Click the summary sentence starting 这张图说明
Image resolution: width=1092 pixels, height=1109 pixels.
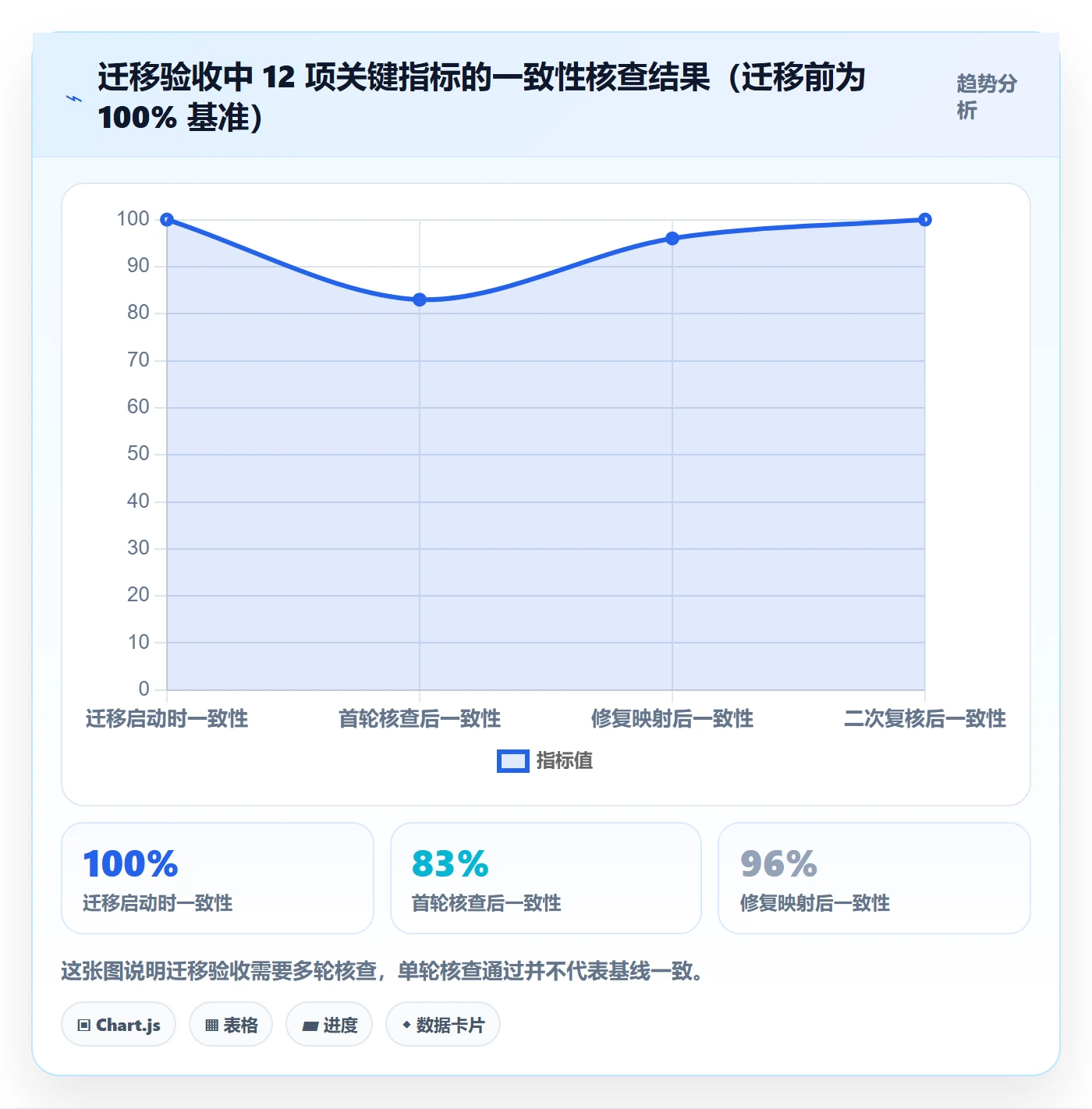point(382,971)
